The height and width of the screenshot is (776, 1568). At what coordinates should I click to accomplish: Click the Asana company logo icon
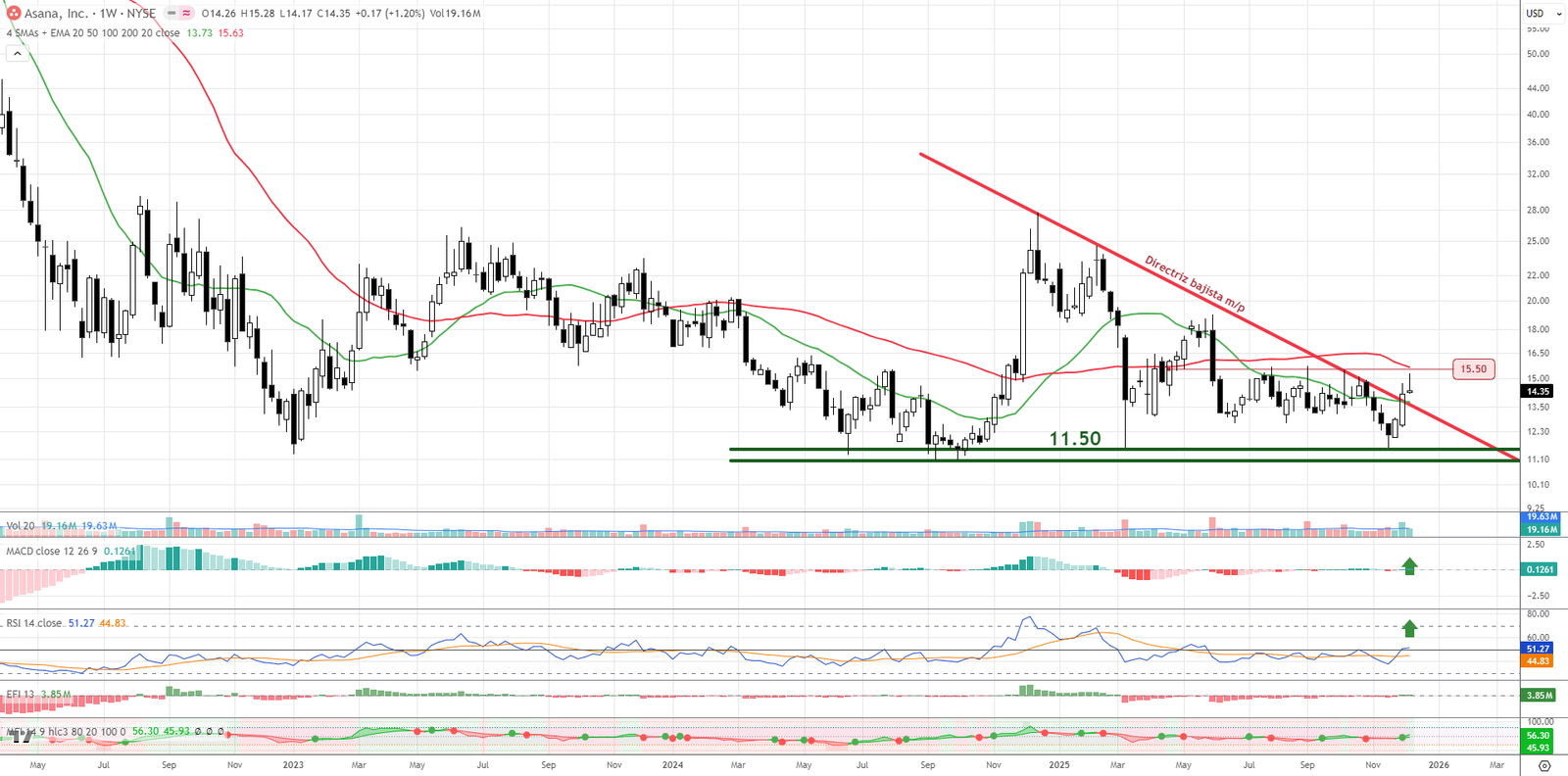pos(13,14)
